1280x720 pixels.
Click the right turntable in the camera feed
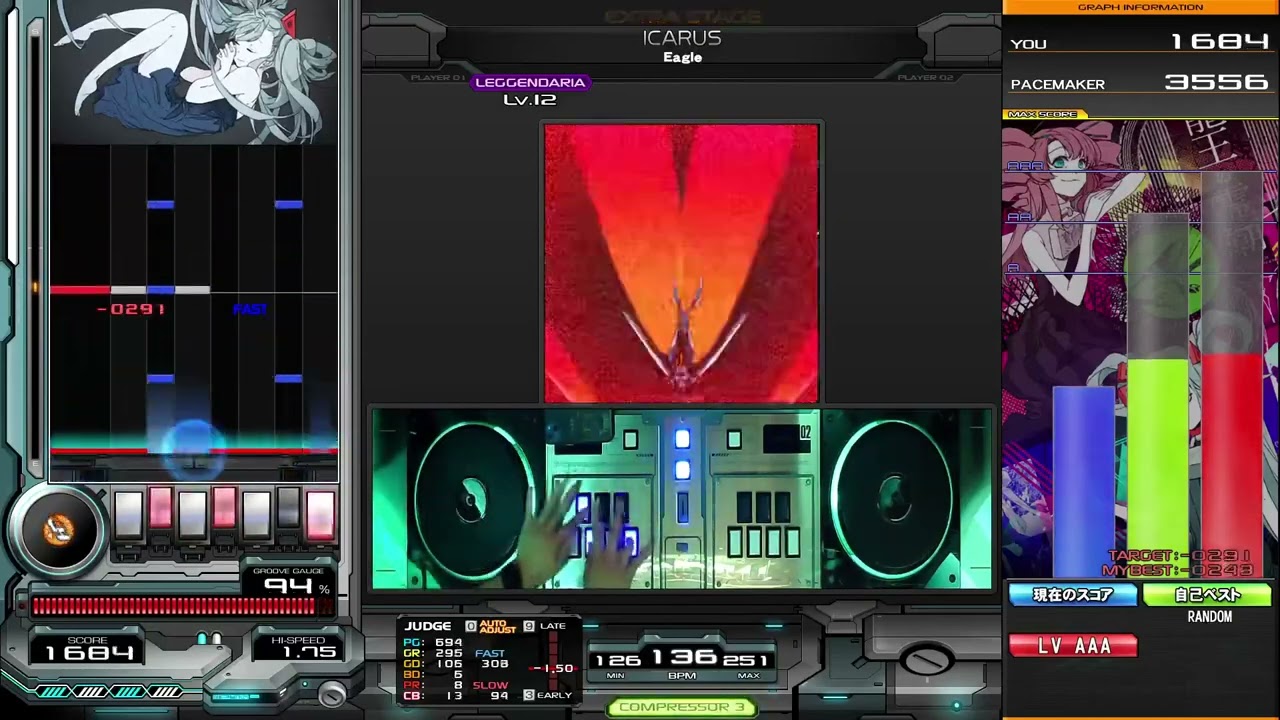pos(890,499)
